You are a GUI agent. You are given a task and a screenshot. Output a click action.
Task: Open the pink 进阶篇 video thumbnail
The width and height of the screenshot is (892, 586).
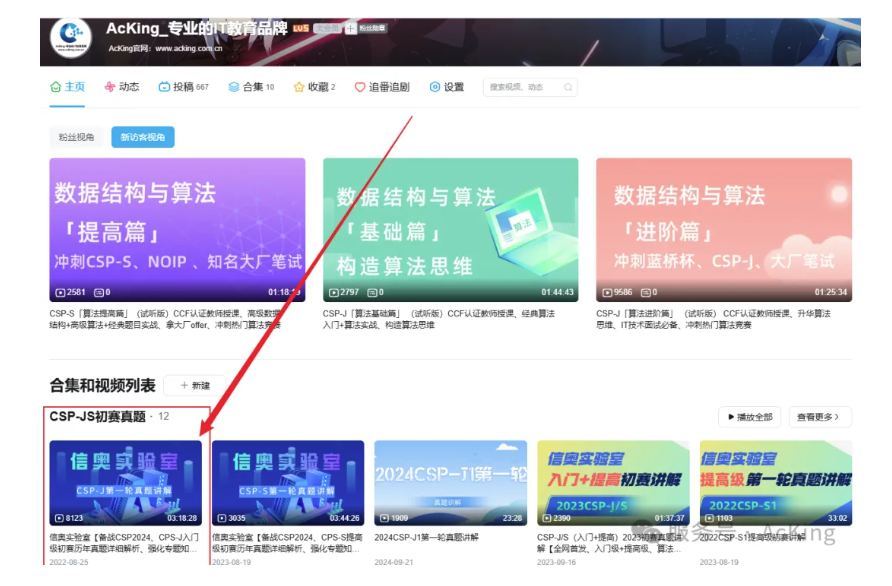click(x=724, y=230)
